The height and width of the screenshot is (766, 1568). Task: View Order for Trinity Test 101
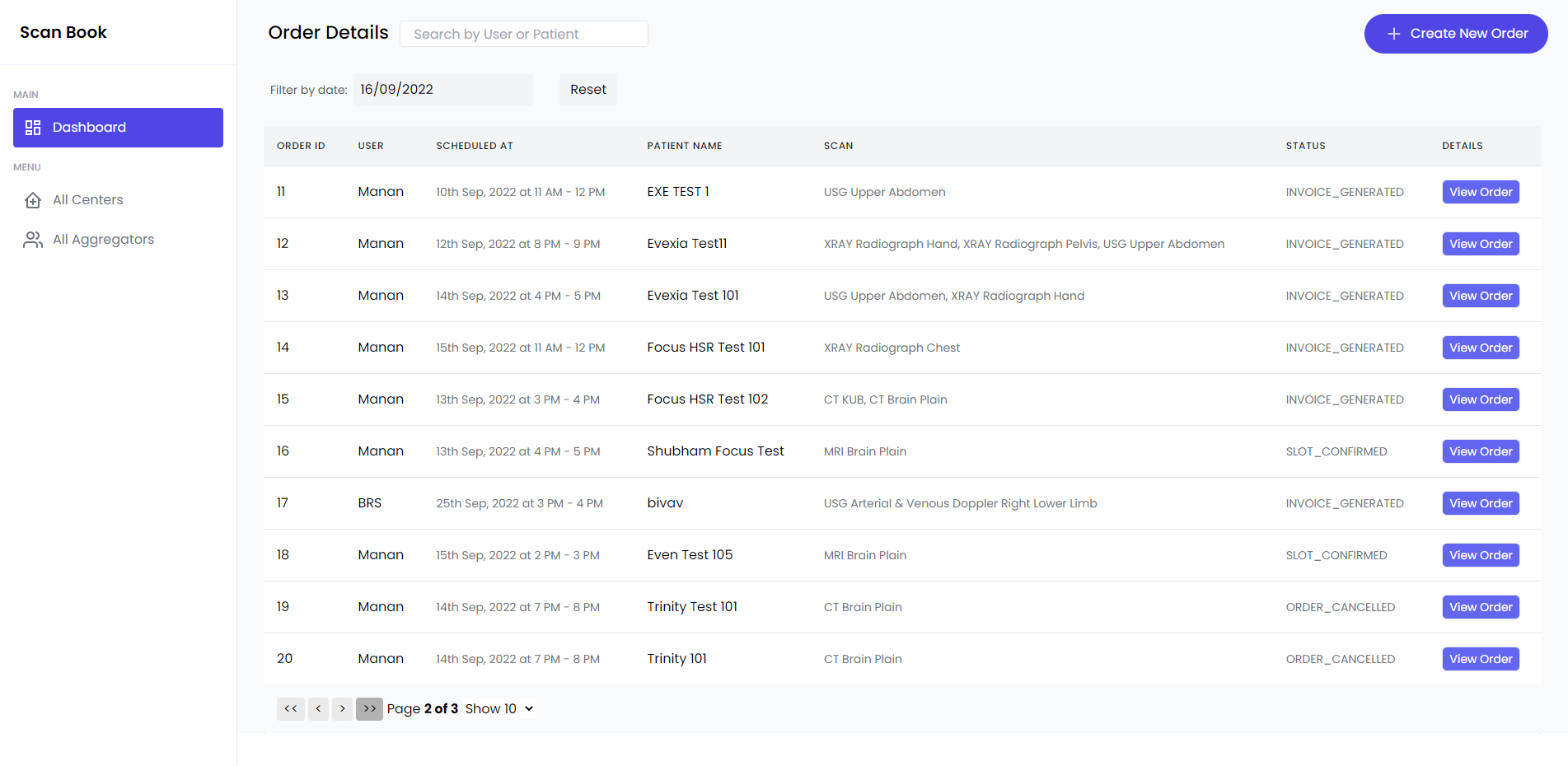point(1481,607)
